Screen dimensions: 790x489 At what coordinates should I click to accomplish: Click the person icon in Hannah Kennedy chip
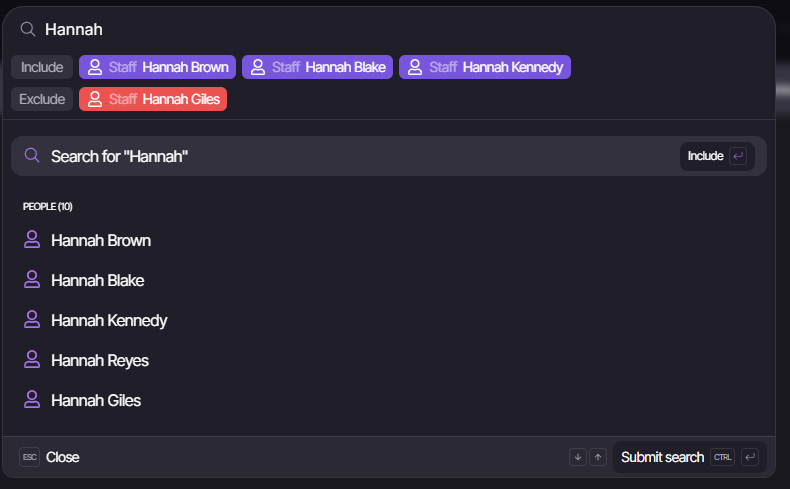pos(415,67)
